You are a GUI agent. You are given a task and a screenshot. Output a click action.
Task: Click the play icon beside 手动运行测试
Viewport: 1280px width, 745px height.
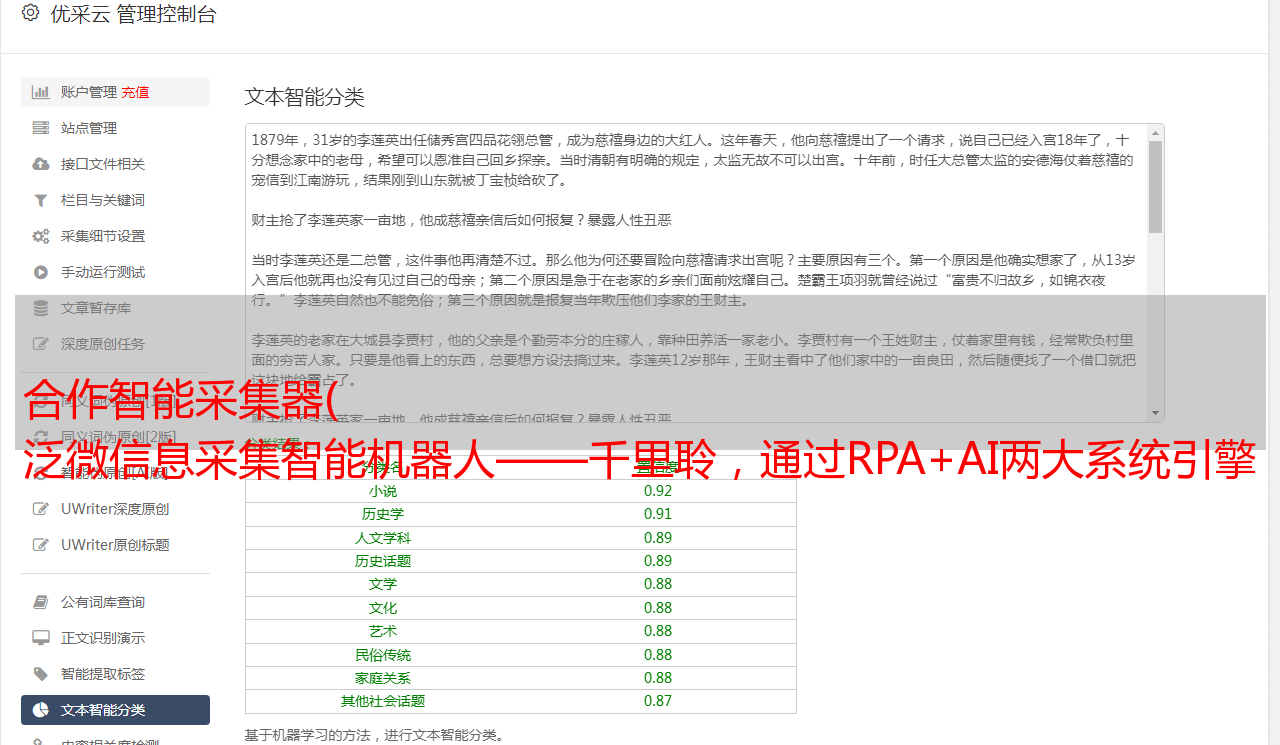[41, 272]
